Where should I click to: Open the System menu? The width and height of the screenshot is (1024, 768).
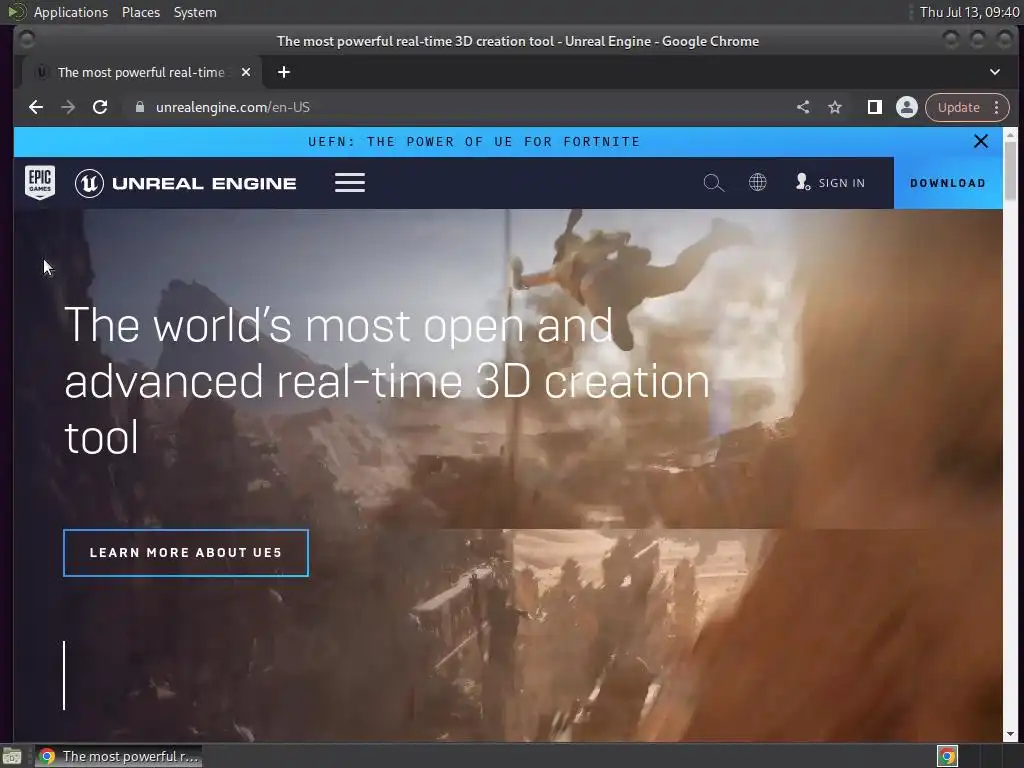[x=195, y=12]
